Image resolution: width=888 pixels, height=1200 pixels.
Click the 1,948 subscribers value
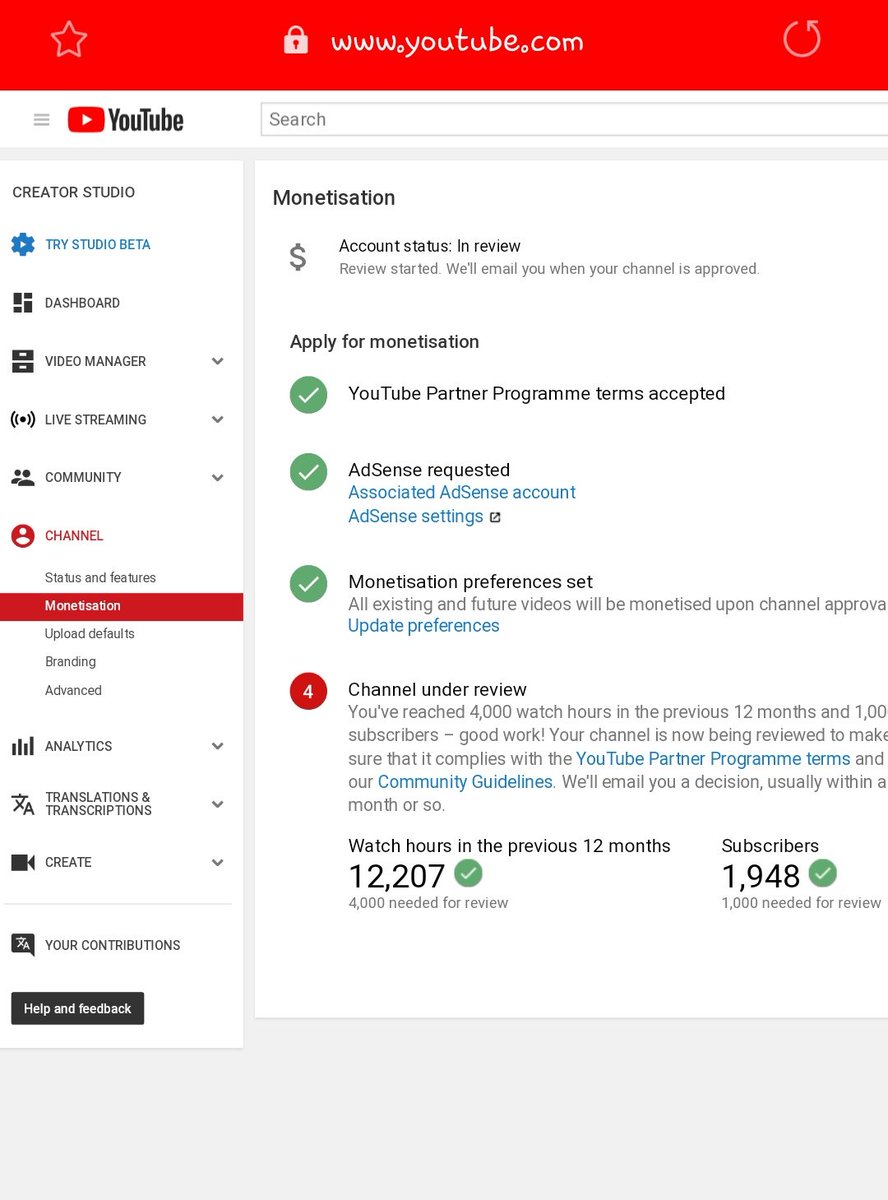click(x=761, y=877)
